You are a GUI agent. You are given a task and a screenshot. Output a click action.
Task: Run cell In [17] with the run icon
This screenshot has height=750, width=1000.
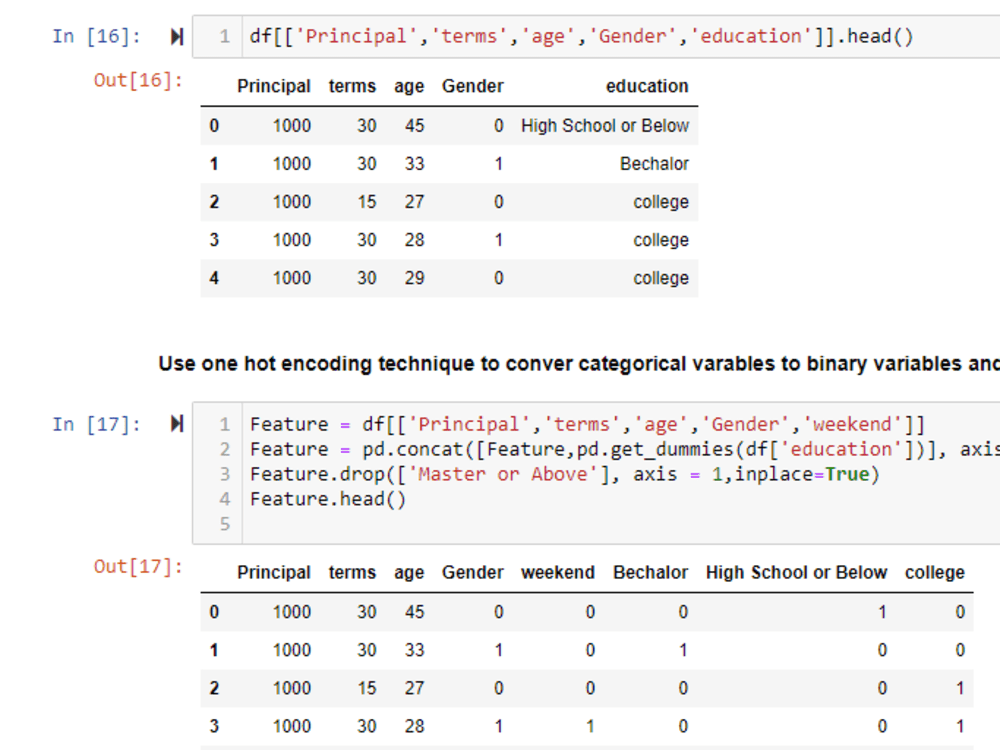[177, 423]
